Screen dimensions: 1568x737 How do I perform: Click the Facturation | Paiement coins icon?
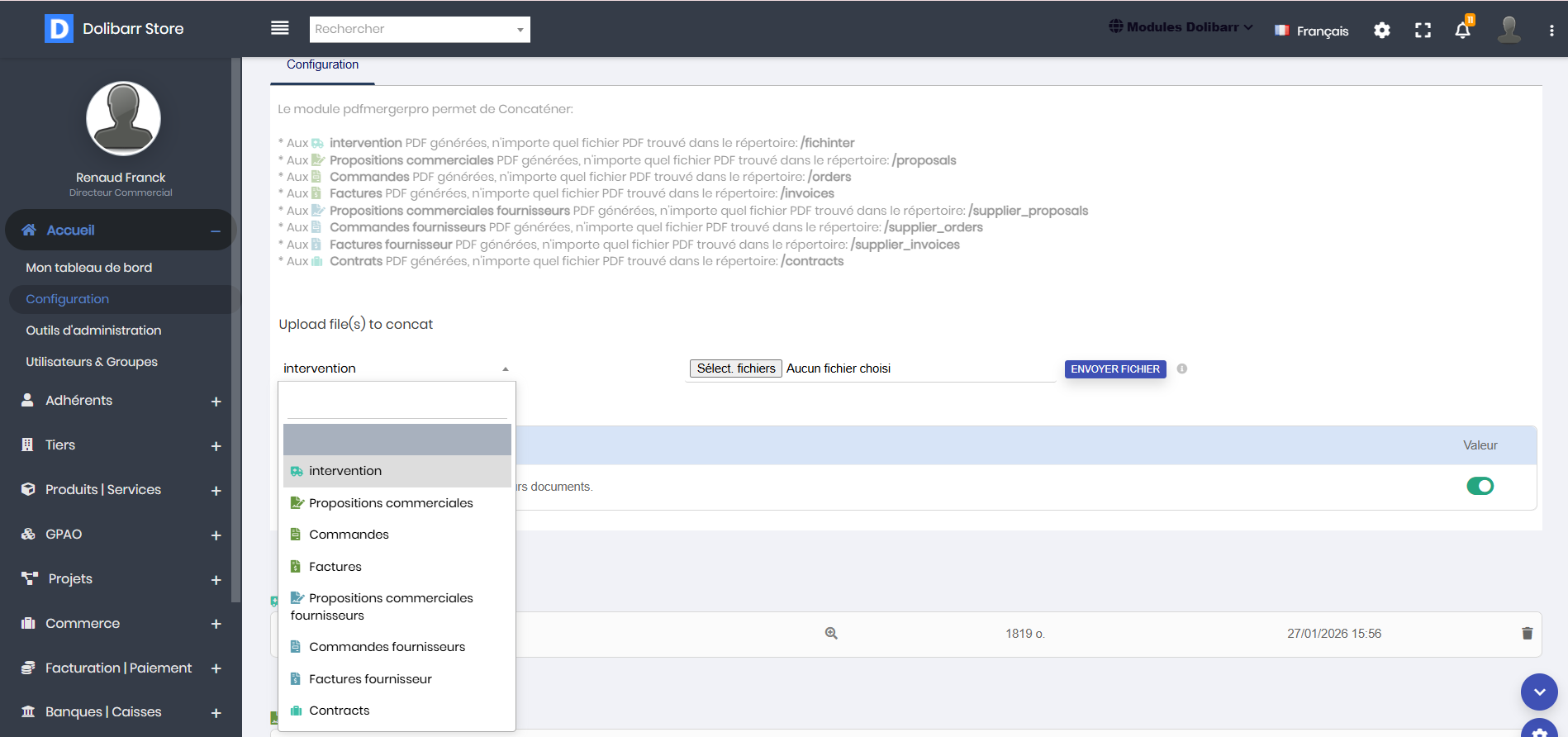[28, 668]
